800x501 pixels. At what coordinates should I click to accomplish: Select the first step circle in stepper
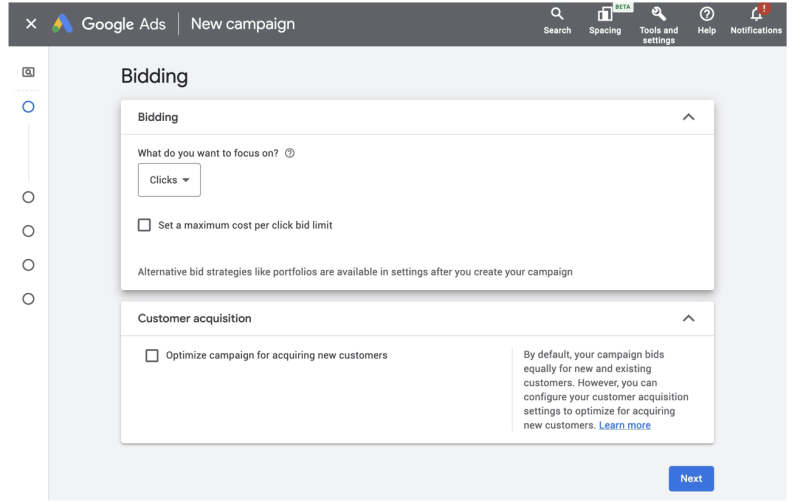pos(28,106)
